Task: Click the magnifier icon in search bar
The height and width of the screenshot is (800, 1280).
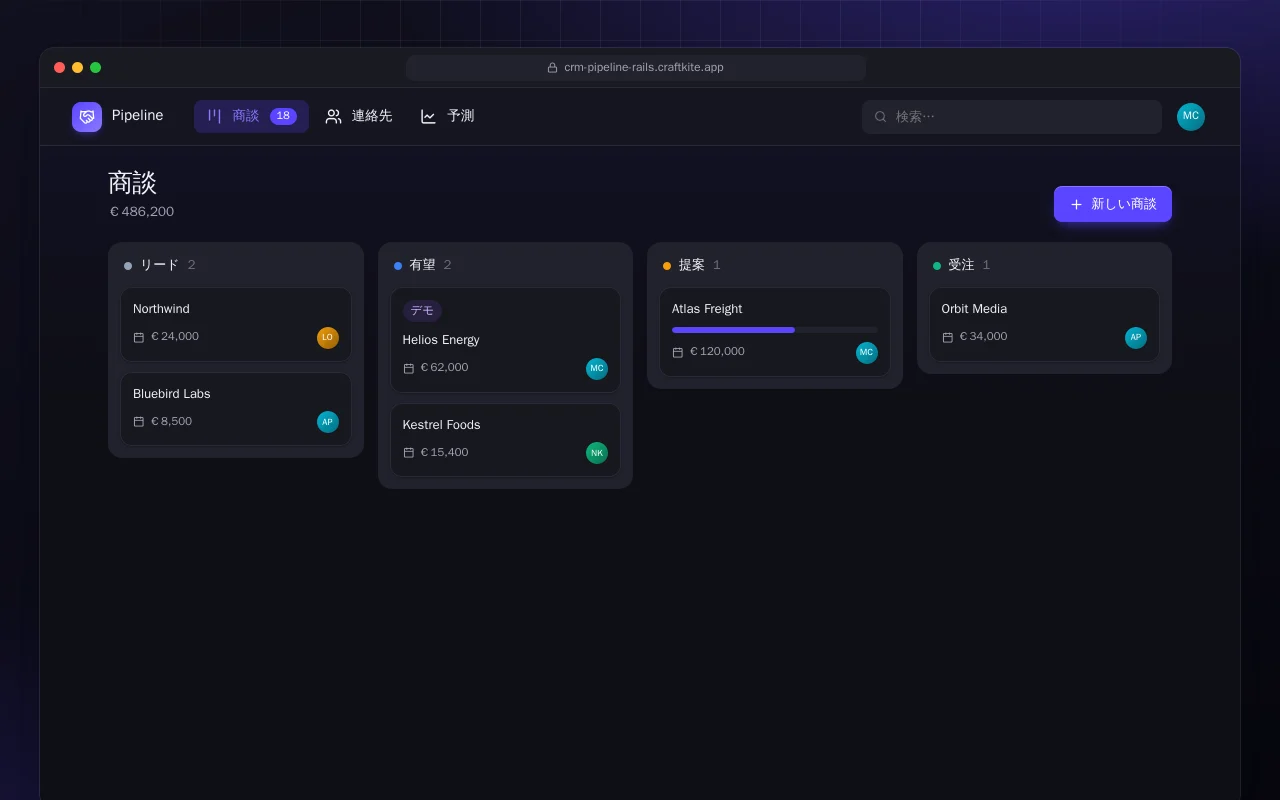Action: tap(881, 117)
